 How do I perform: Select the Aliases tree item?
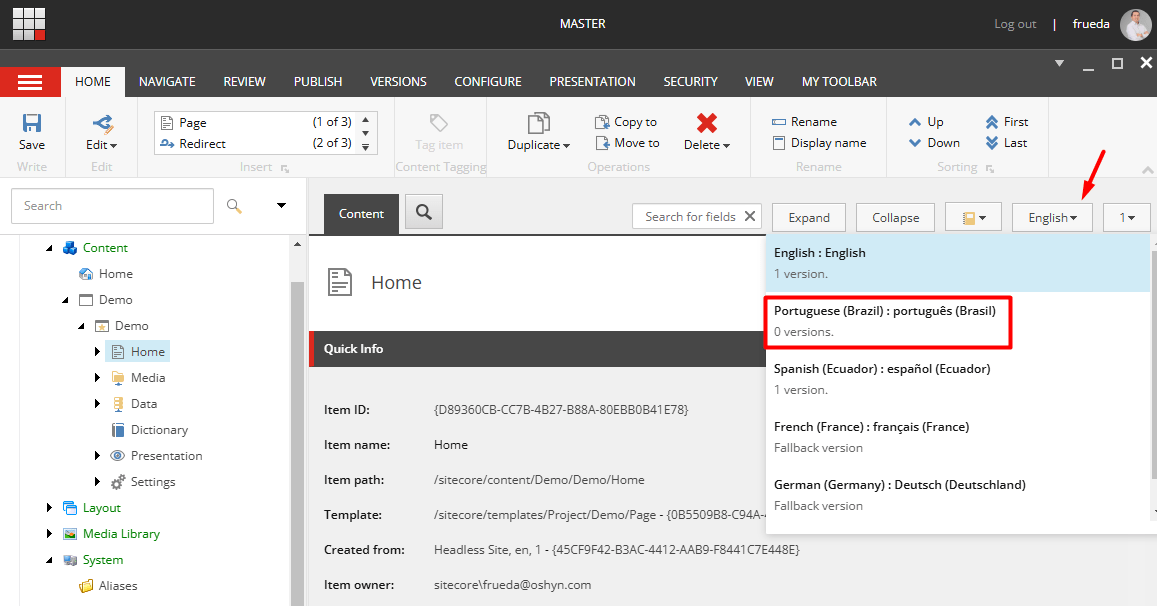108,586
